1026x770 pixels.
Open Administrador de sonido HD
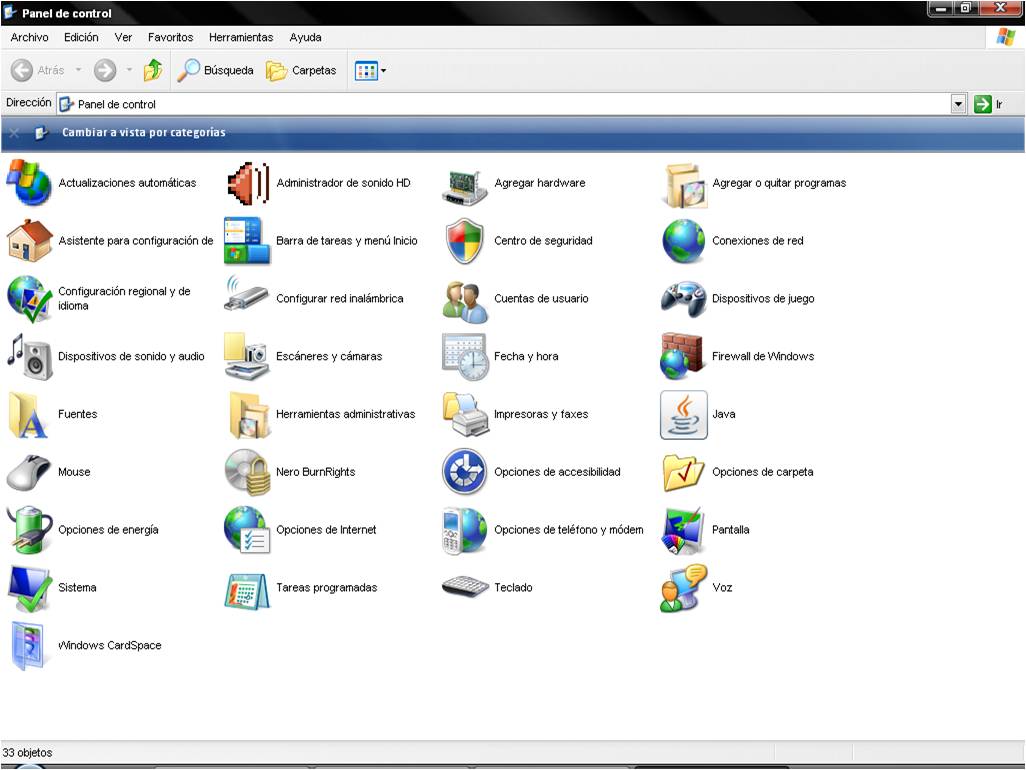click(x=247, y=184)
